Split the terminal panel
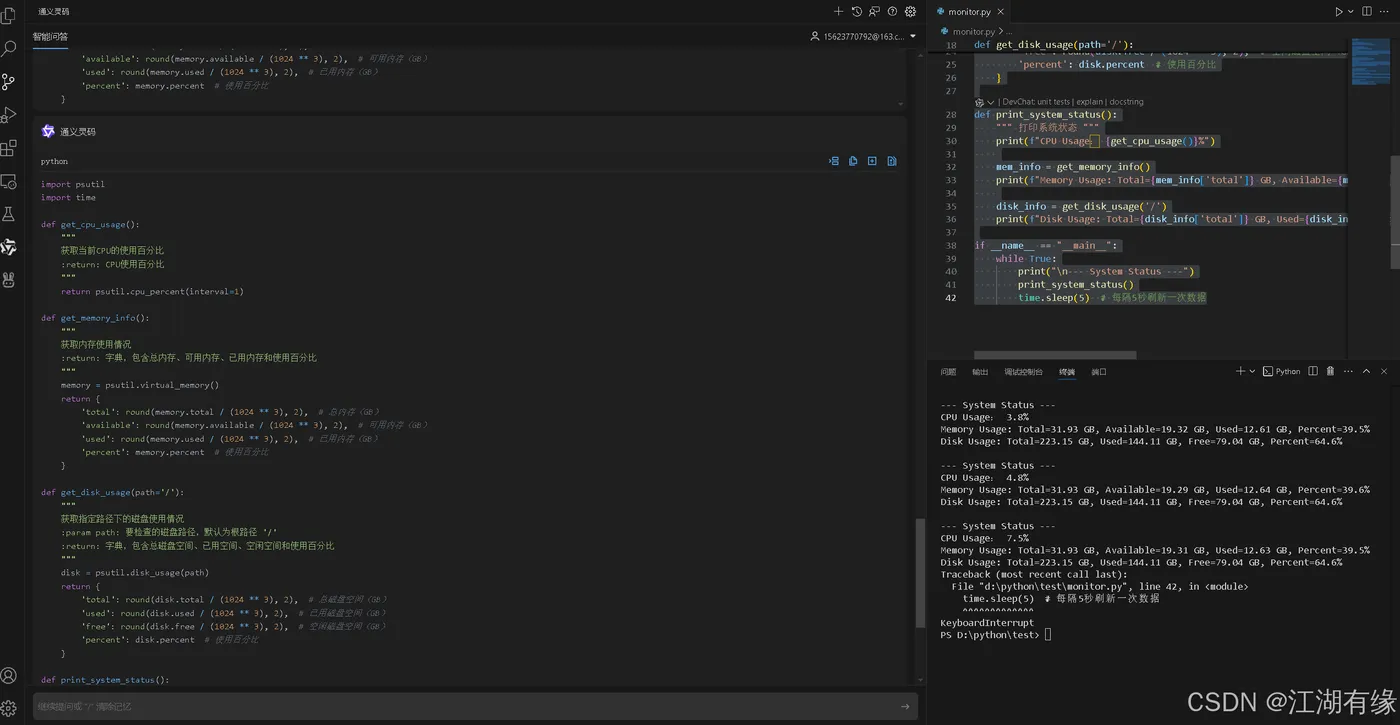 [1313, 372]
